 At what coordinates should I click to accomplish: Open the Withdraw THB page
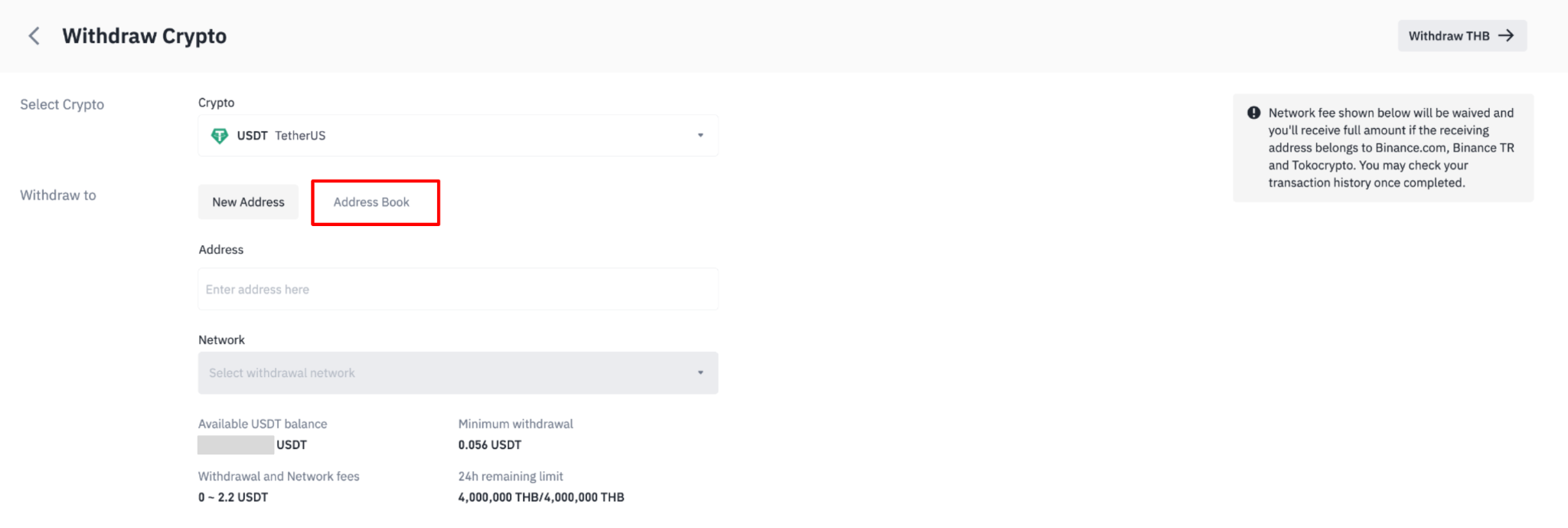click(1462, 36)
